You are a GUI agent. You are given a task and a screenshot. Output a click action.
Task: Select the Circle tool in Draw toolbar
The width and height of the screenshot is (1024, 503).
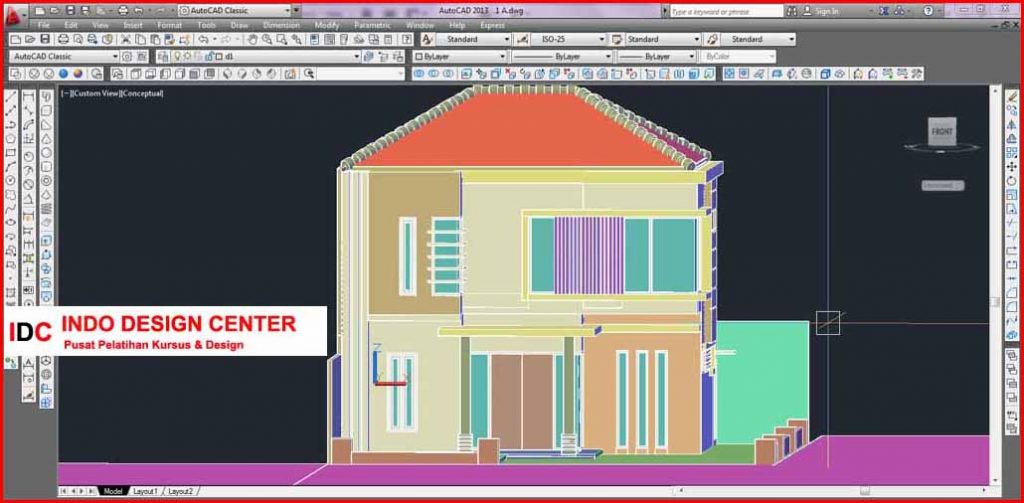pyautogui.click(x=10, y=179)
